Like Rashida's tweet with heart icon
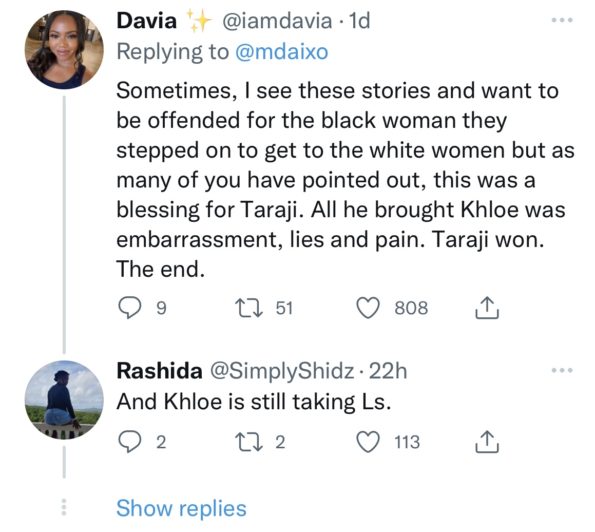The width and height of the screenshot is (595, 532). click(368, 442)
